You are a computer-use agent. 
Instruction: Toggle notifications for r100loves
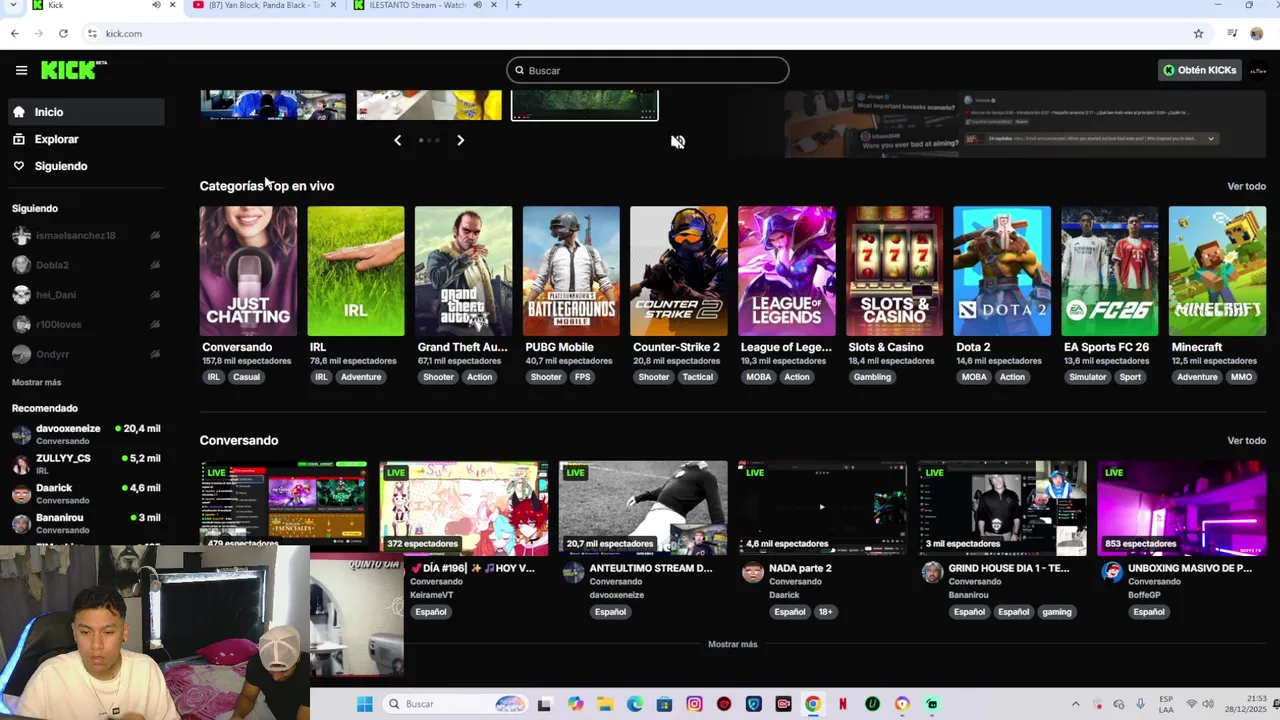155,324
